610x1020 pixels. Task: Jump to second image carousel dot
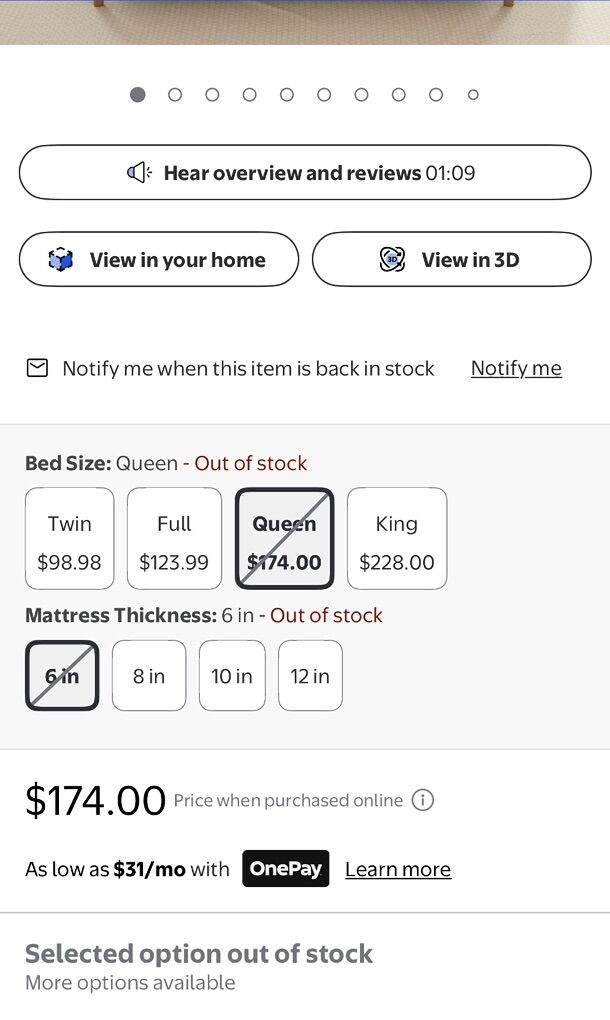[x=175, y=95]
